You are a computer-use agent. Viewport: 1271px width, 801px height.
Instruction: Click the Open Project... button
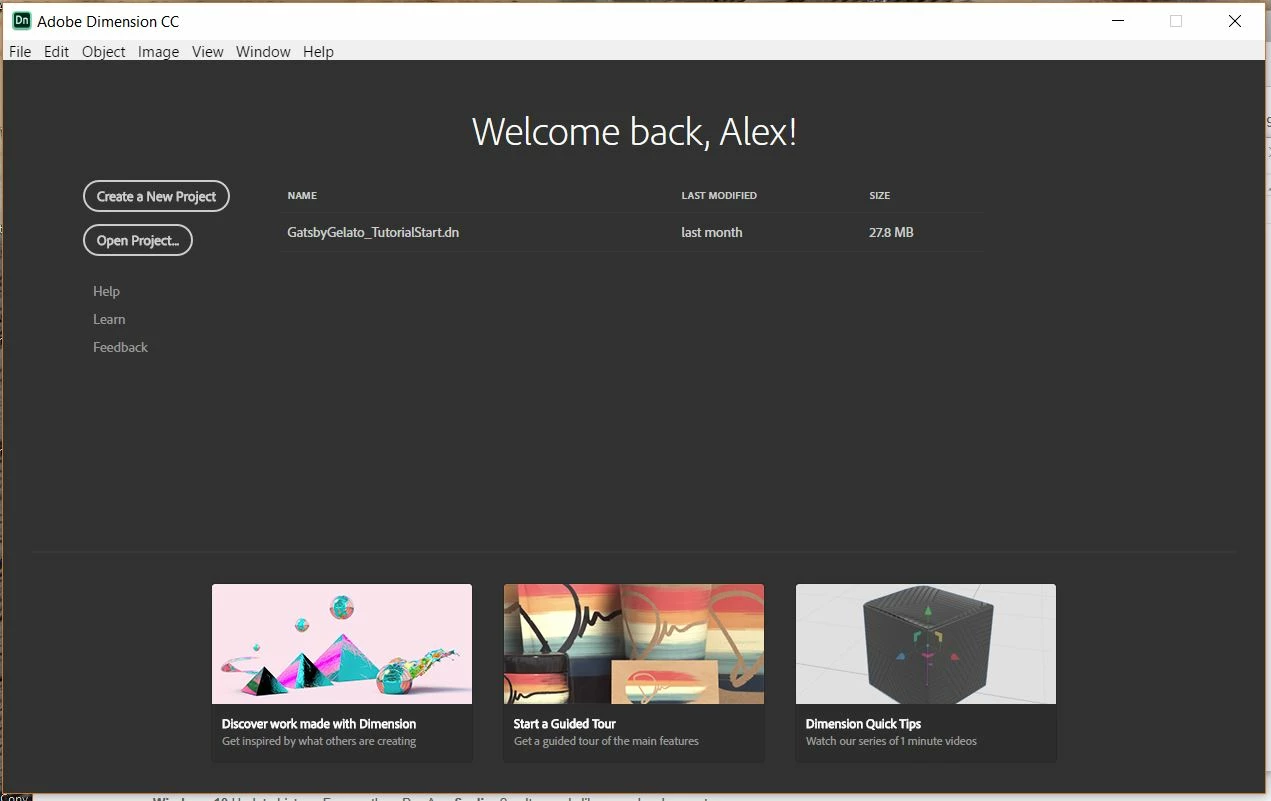click(x=138, y=240)
